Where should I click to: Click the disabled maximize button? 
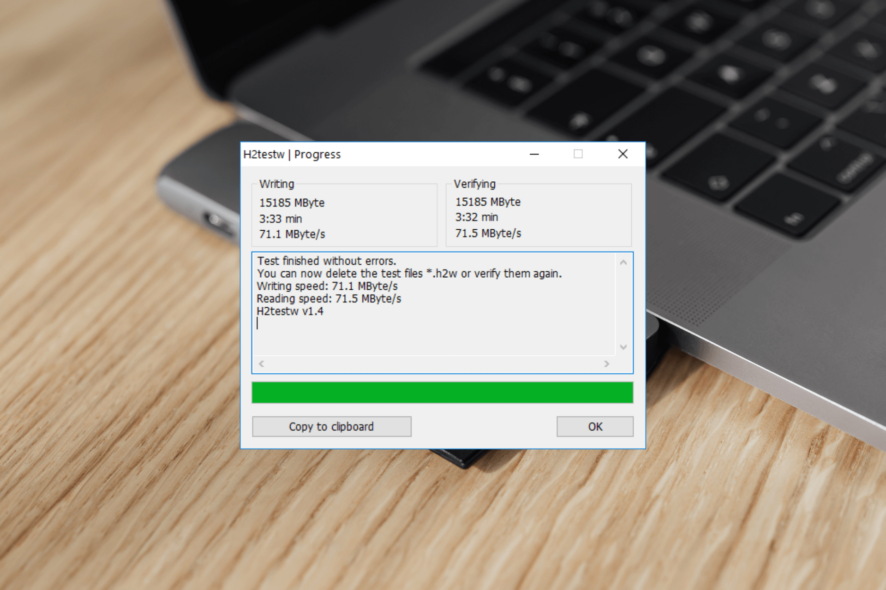click(x=578, y=154)
